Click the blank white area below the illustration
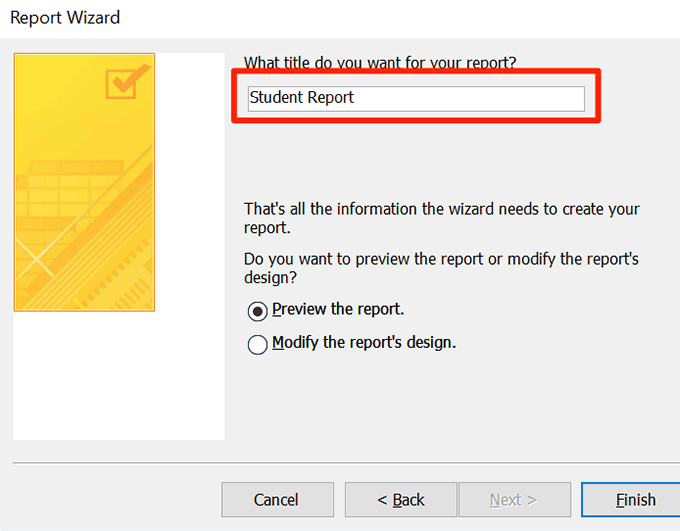 [x=118, y=375]
